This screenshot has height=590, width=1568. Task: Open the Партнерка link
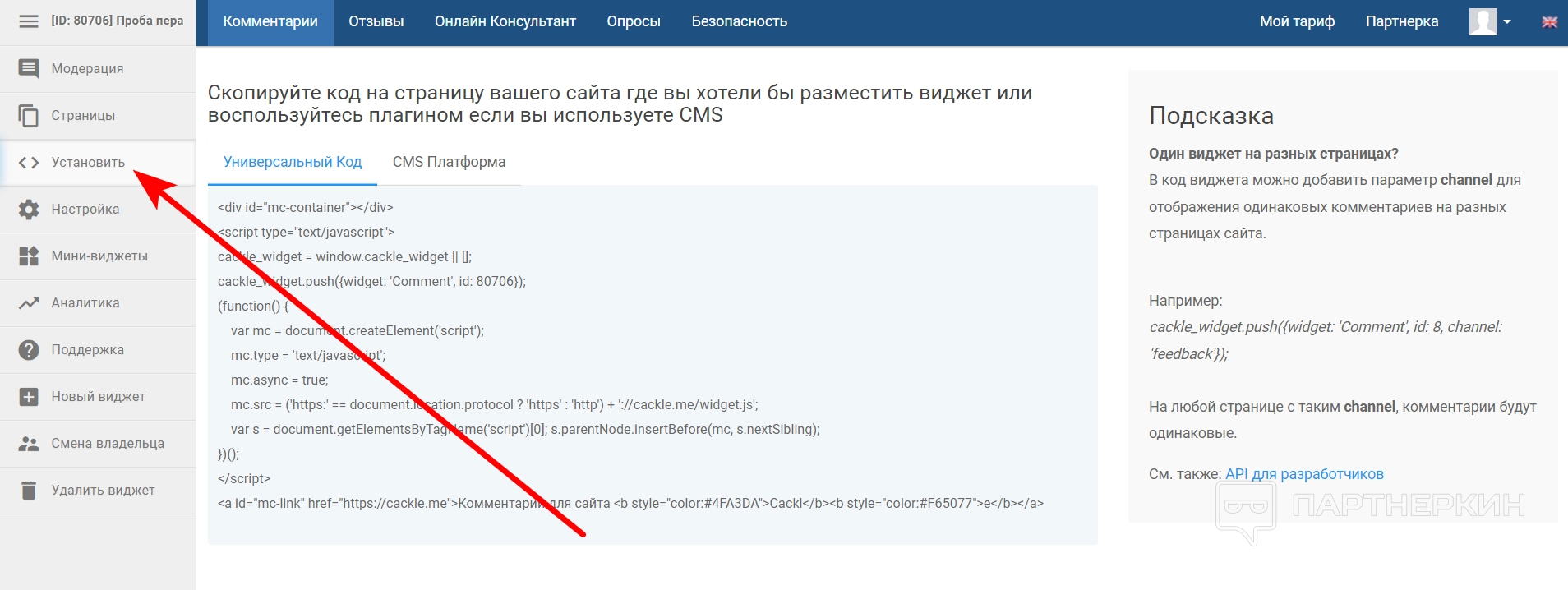click(x=1402, y=22)
